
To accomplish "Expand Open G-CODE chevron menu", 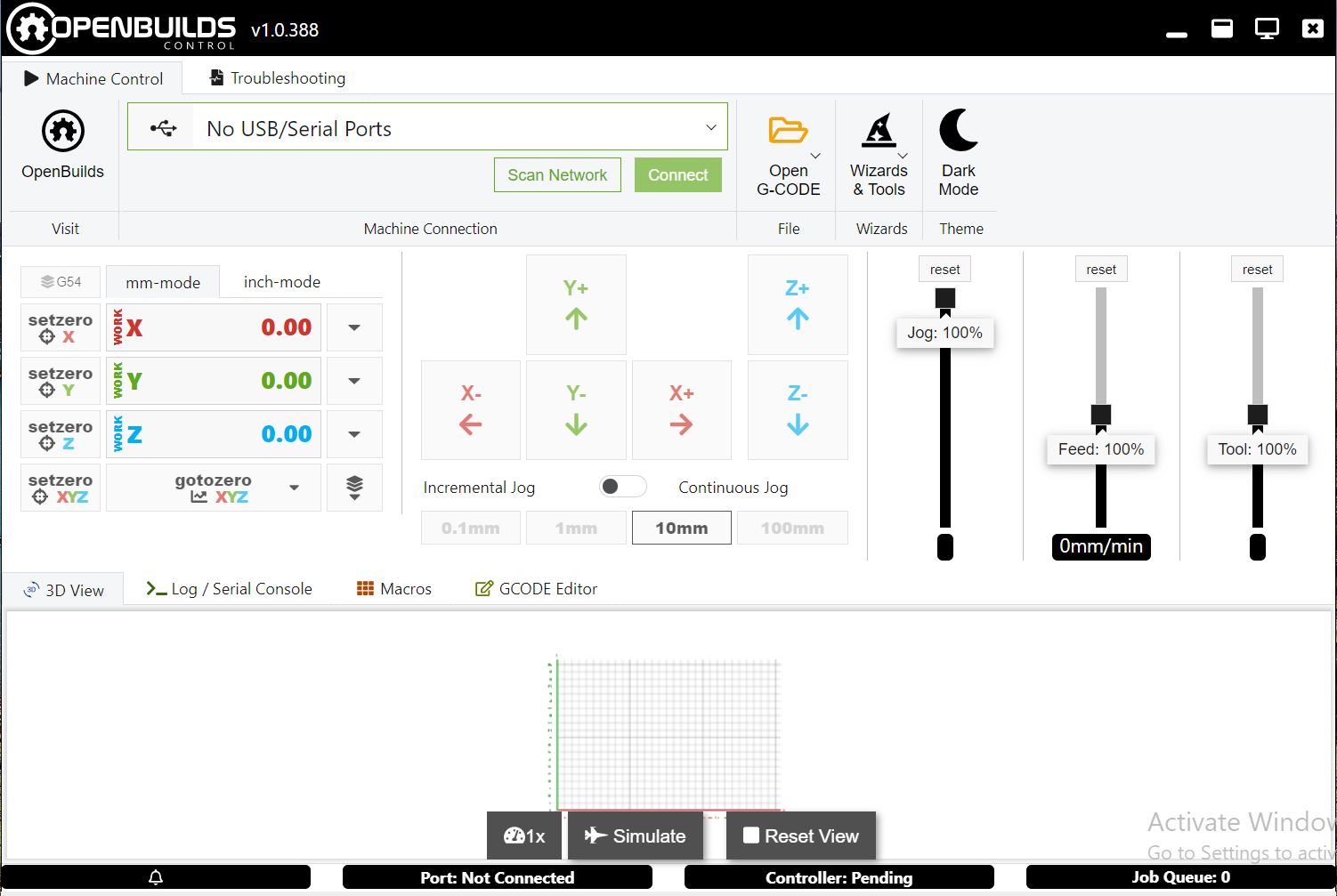I will click(815, 157).
